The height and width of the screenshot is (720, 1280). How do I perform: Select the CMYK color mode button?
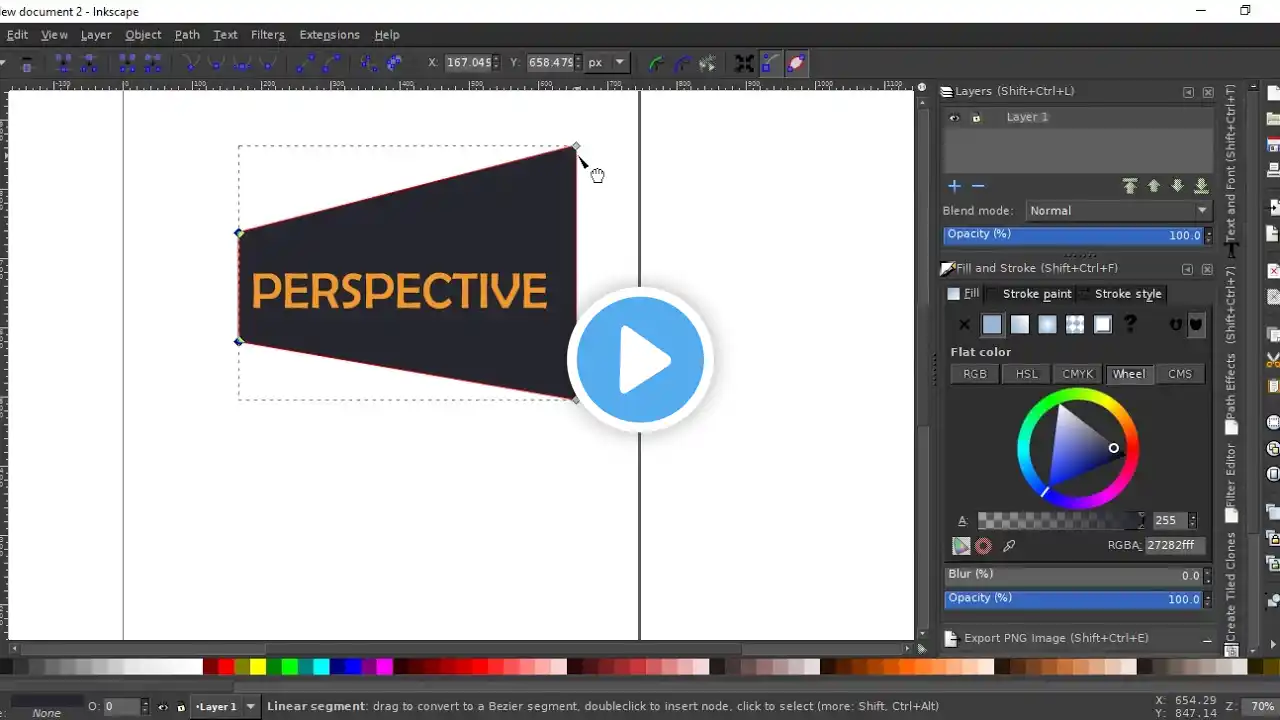(1078, 374)
